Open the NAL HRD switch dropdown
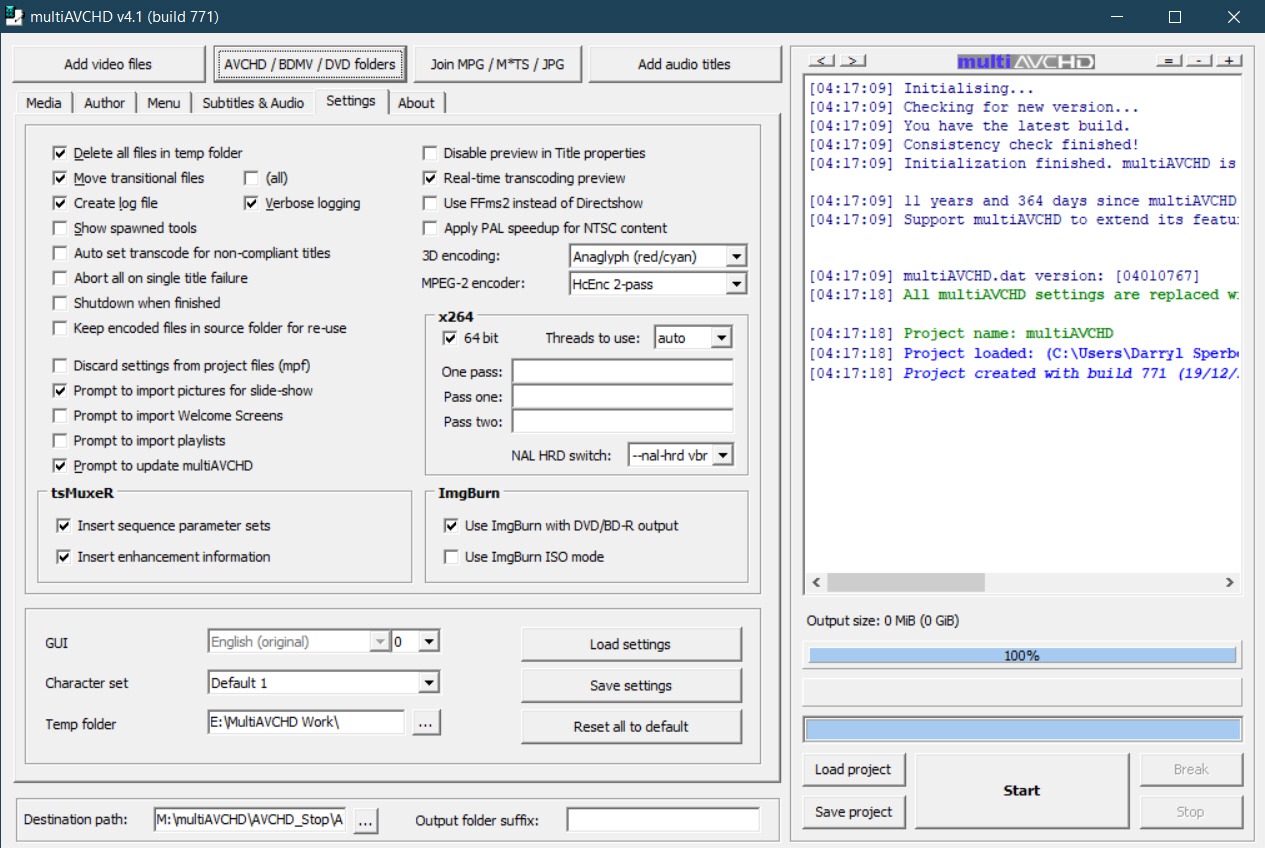 [723, 455]
